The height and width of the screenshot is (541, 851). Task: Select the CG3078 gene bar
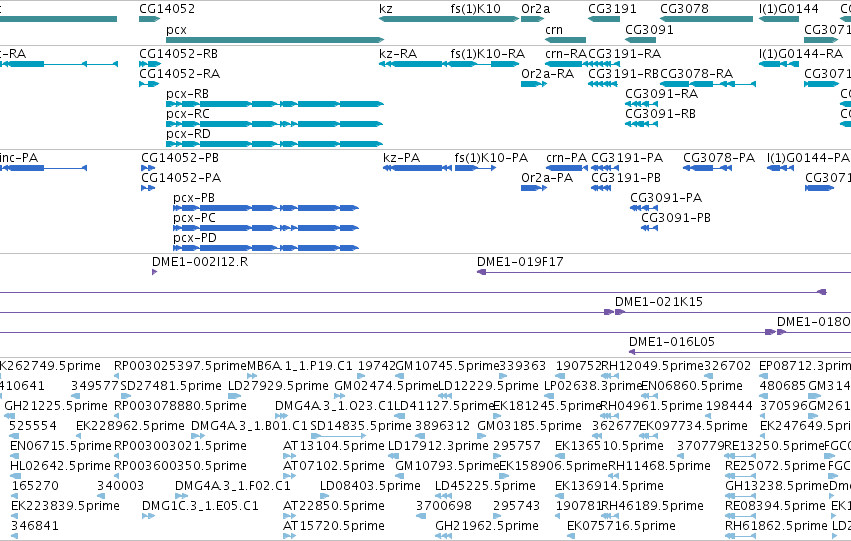coord(707,19)
